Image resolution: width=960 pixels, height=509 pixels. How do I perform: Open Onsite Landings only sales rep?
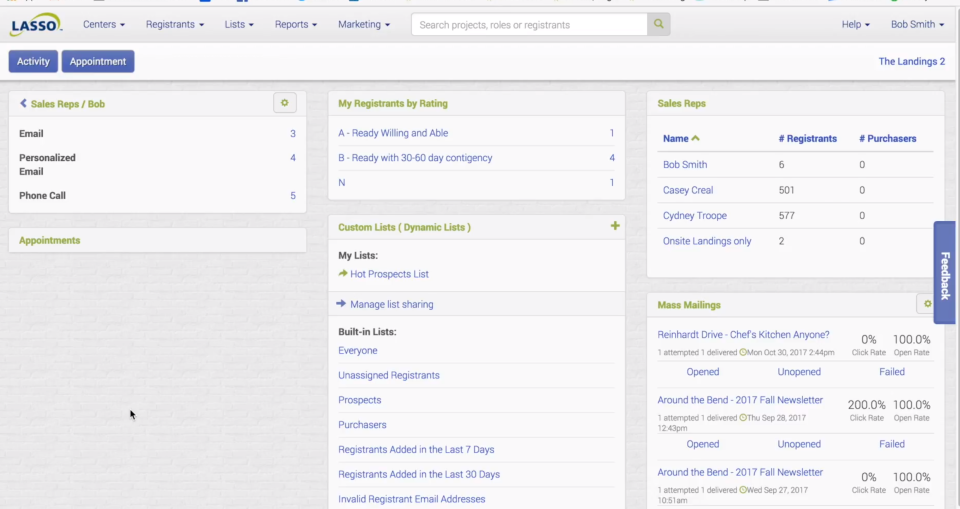click(x=707, y=241)
